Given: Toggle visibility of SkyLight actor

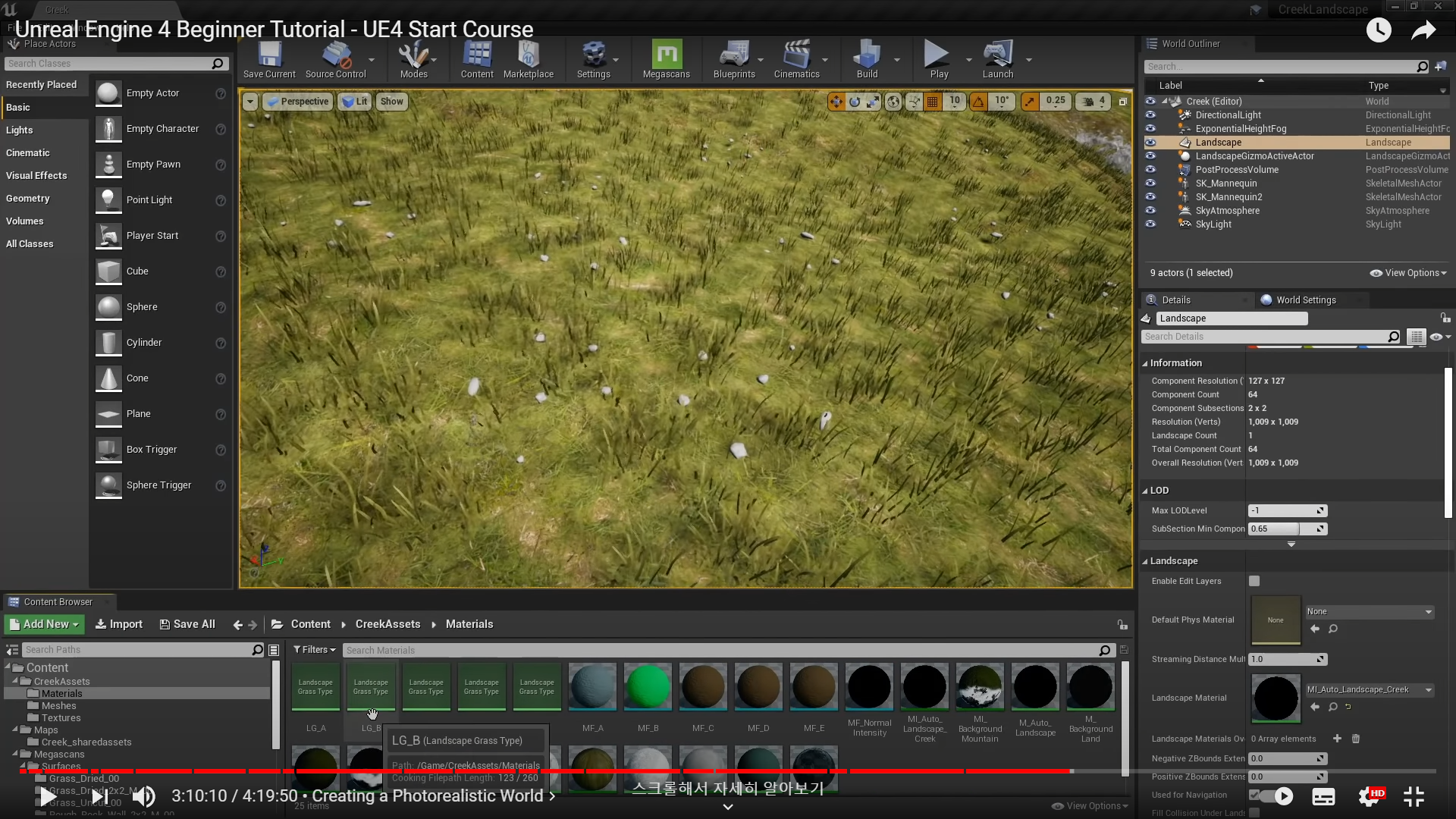Looking at the screenshot, I should (x=1150, y=224).
